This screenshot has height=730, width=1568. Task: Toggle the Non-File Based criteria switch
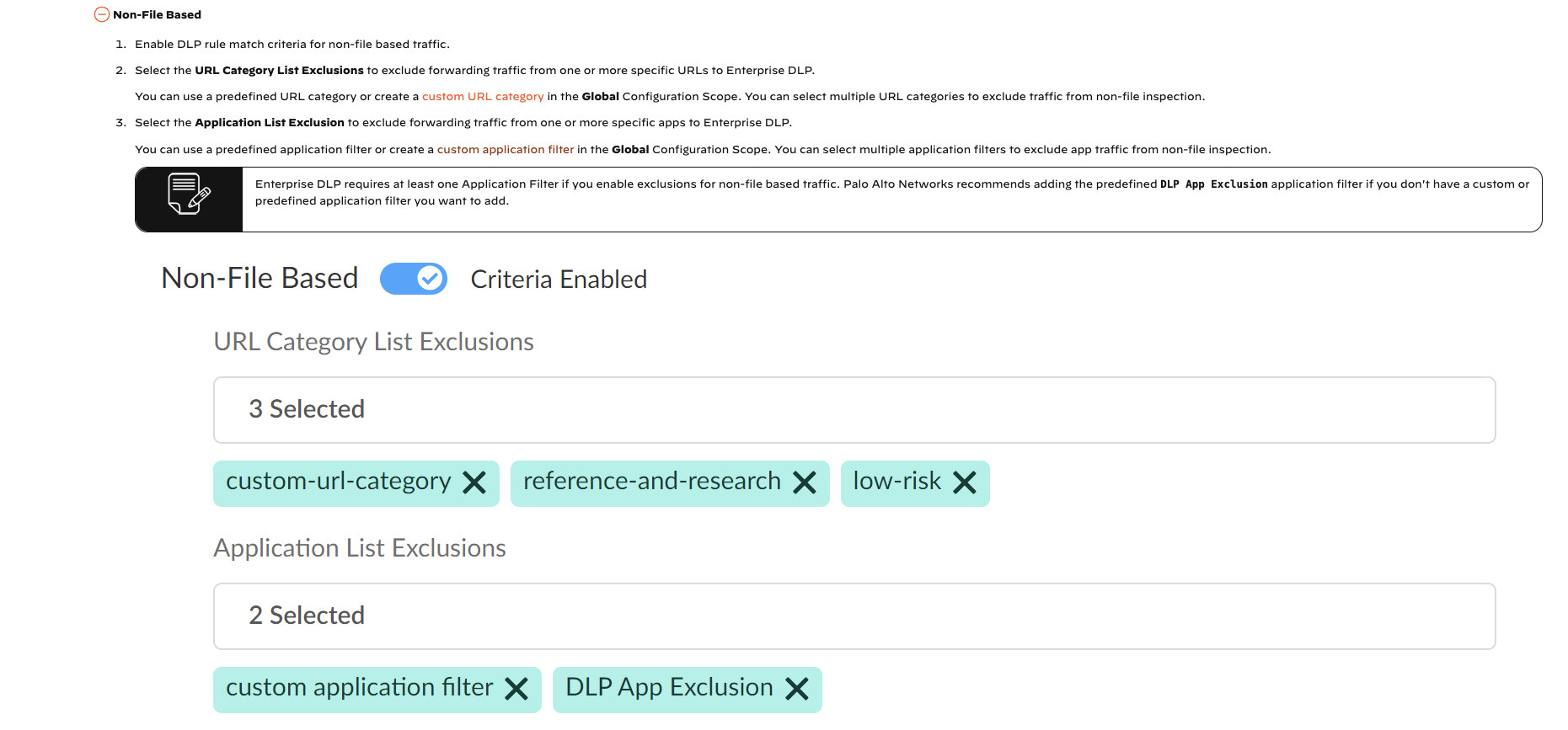pyautogui.click(x=414, y=279)
